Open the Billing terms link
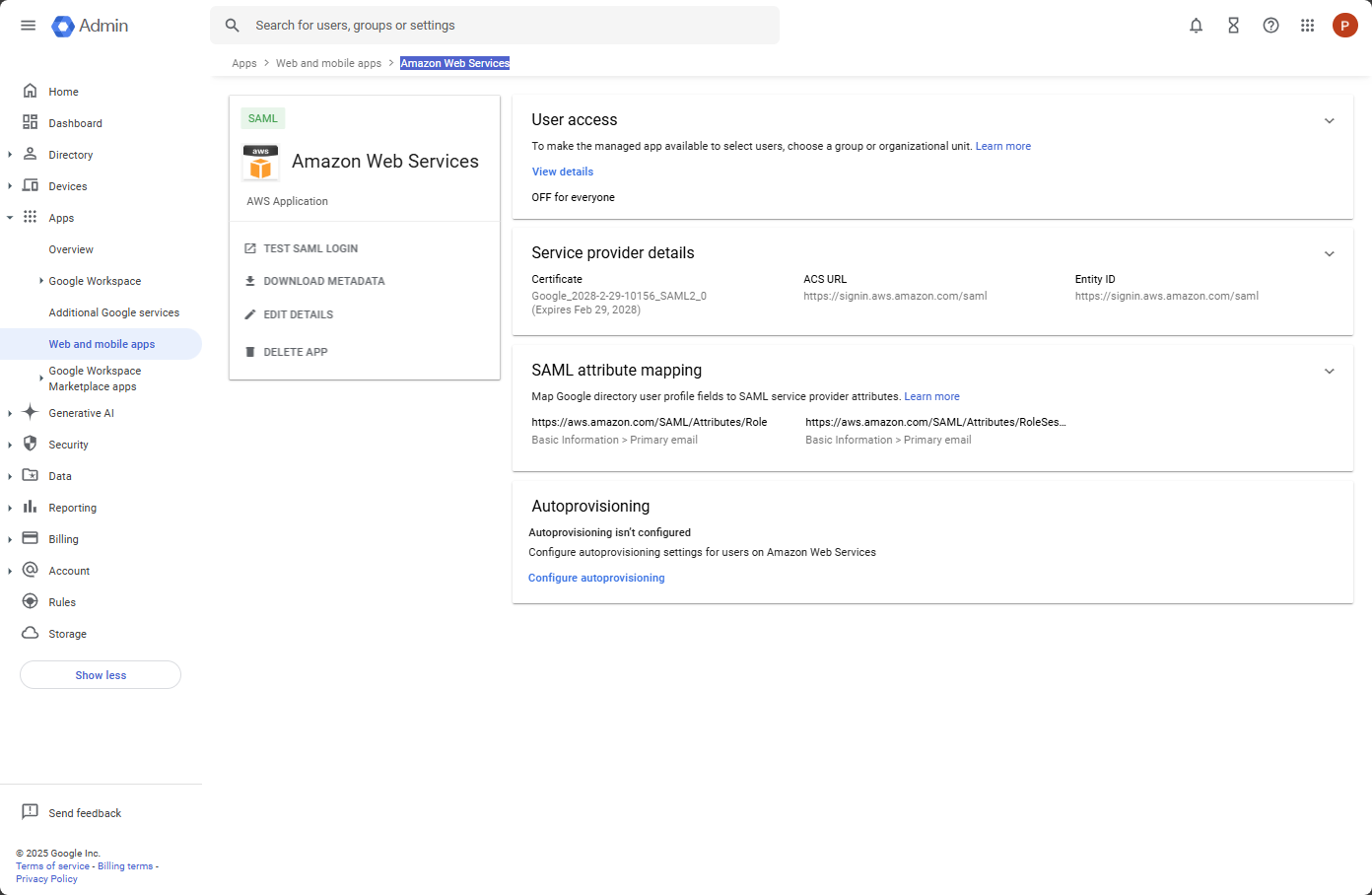 coord(125,866)
